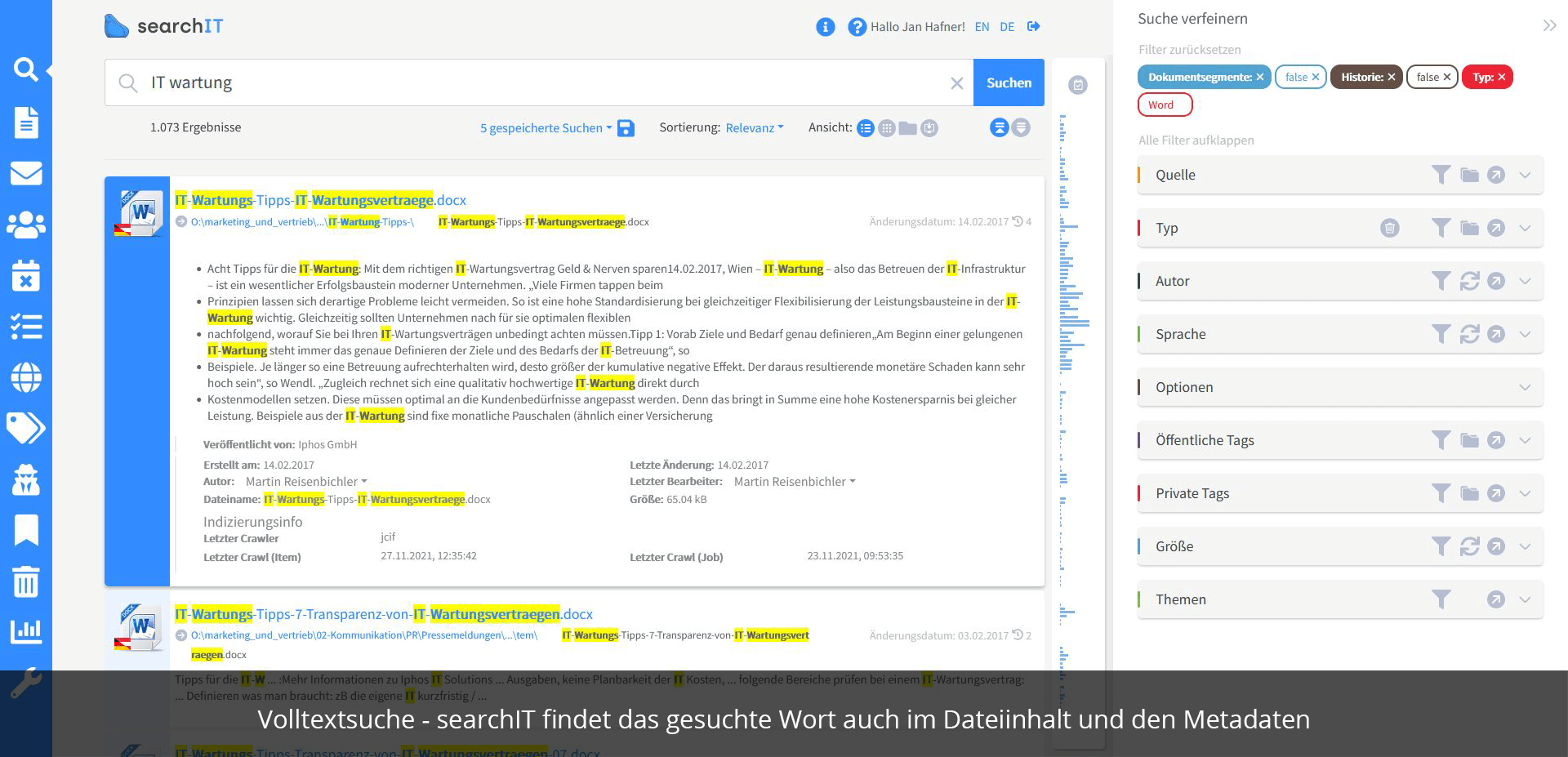Viewport: 1568px width, 757px height.
Task: Toggle grey collapse results icon
Action: tap(1021, 127)
